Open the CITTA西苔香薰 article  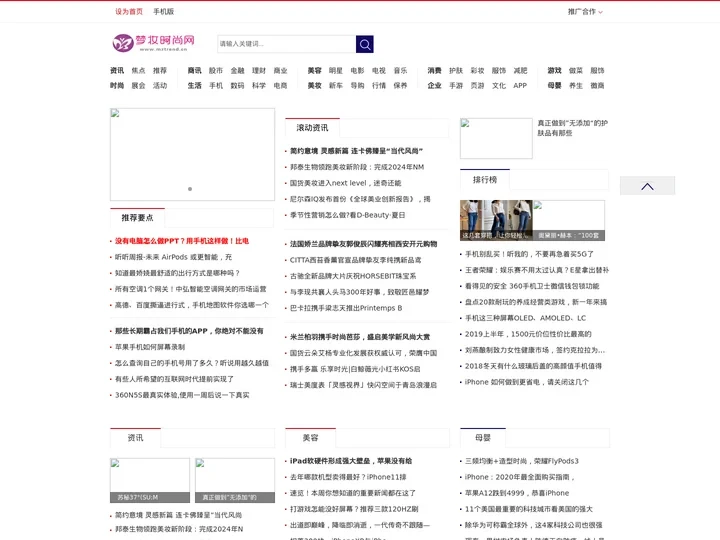coord(355,260)
